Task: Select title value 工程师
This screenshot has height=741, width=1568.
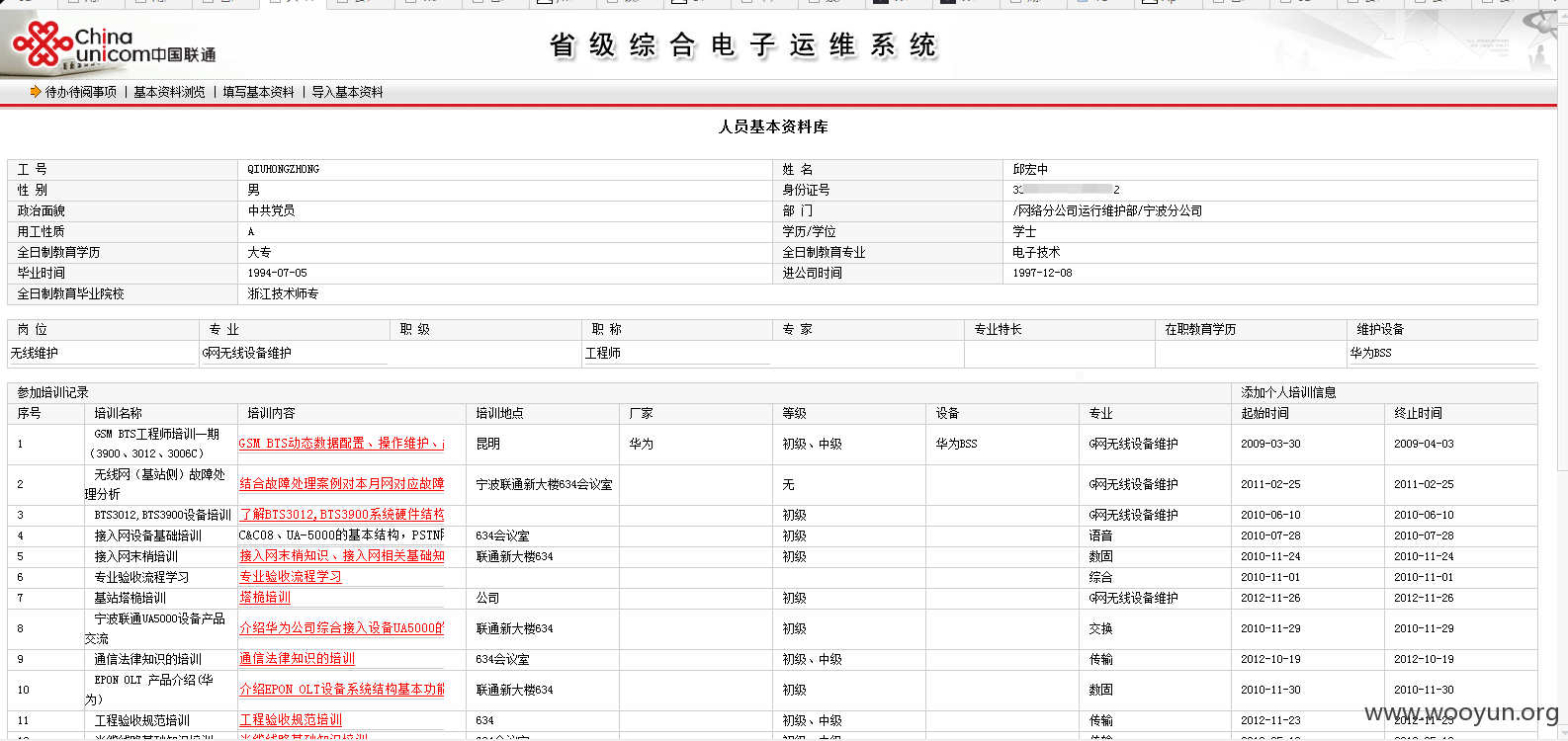Action: click(x=603, y=353)
